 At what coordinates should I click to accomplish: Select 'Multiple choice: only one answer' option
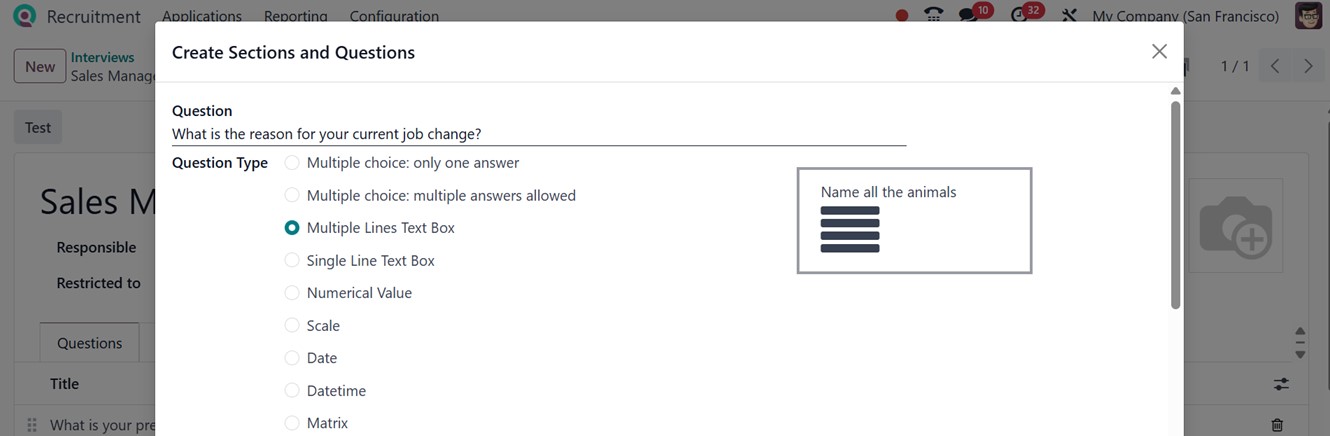(292, 163)
